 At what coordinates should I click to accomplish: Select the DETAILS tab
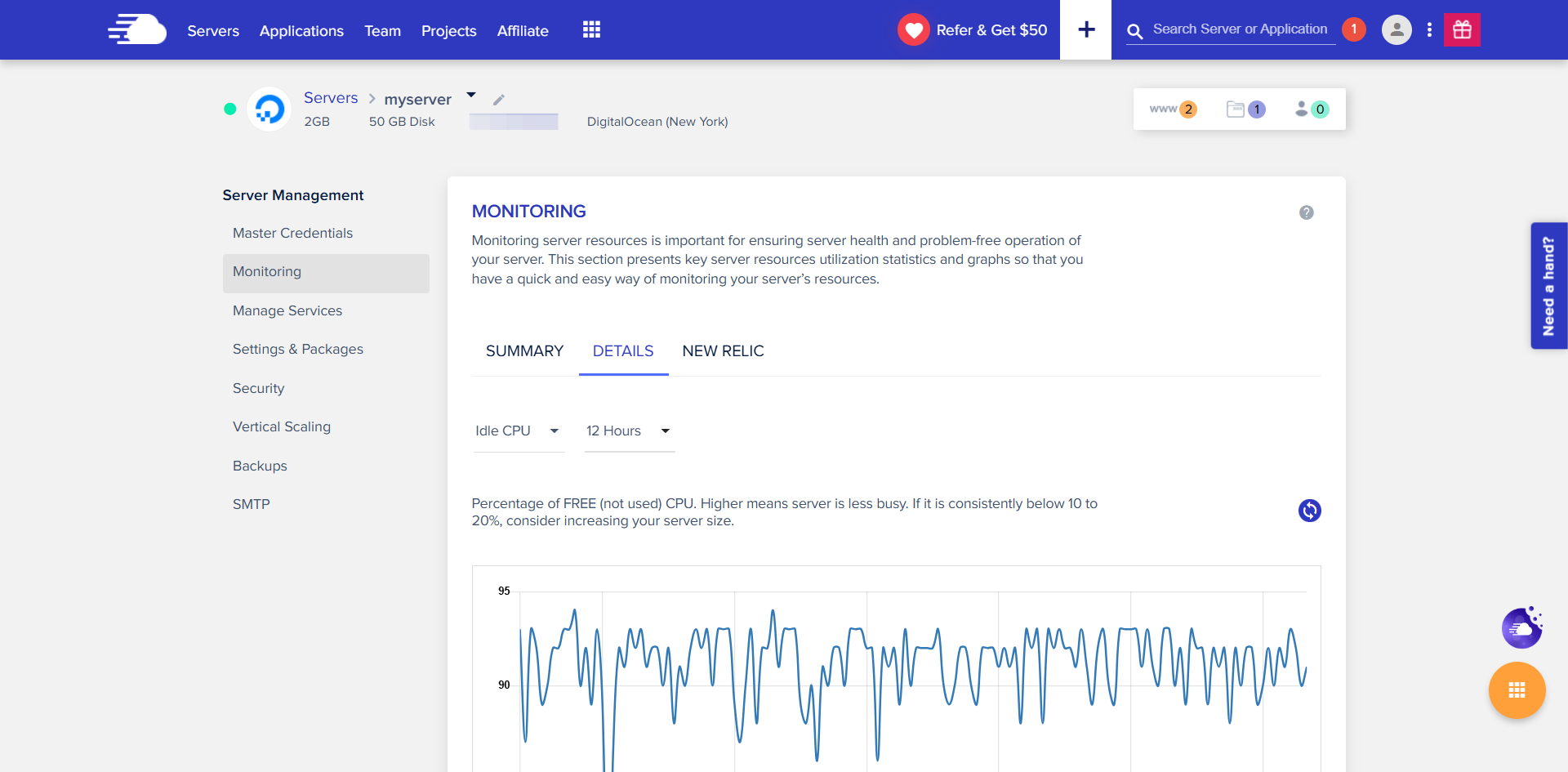coord(623,351)
